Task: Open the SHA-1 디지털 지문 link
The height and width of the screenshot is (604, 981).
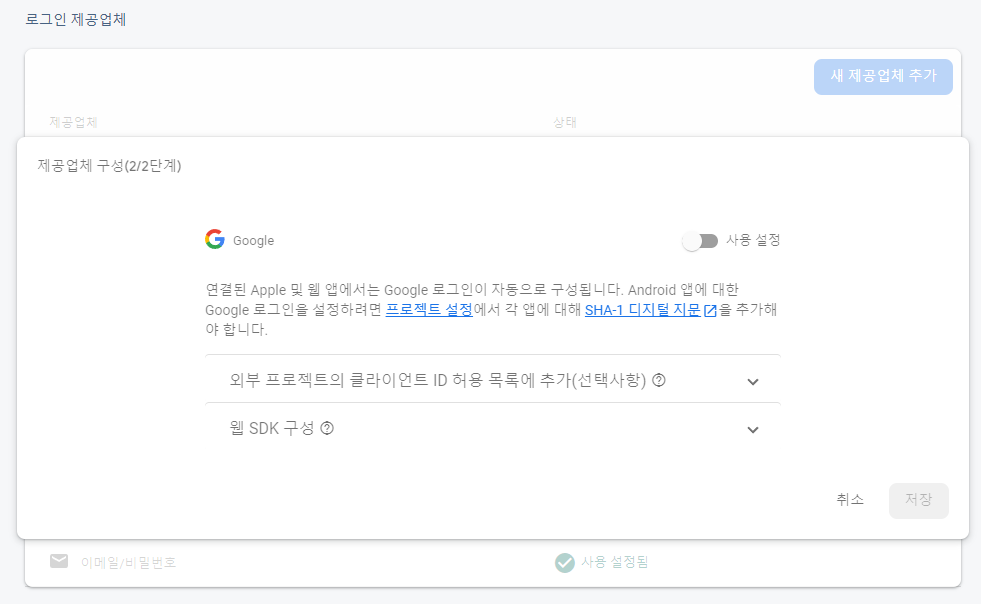Action: point(643,309)
